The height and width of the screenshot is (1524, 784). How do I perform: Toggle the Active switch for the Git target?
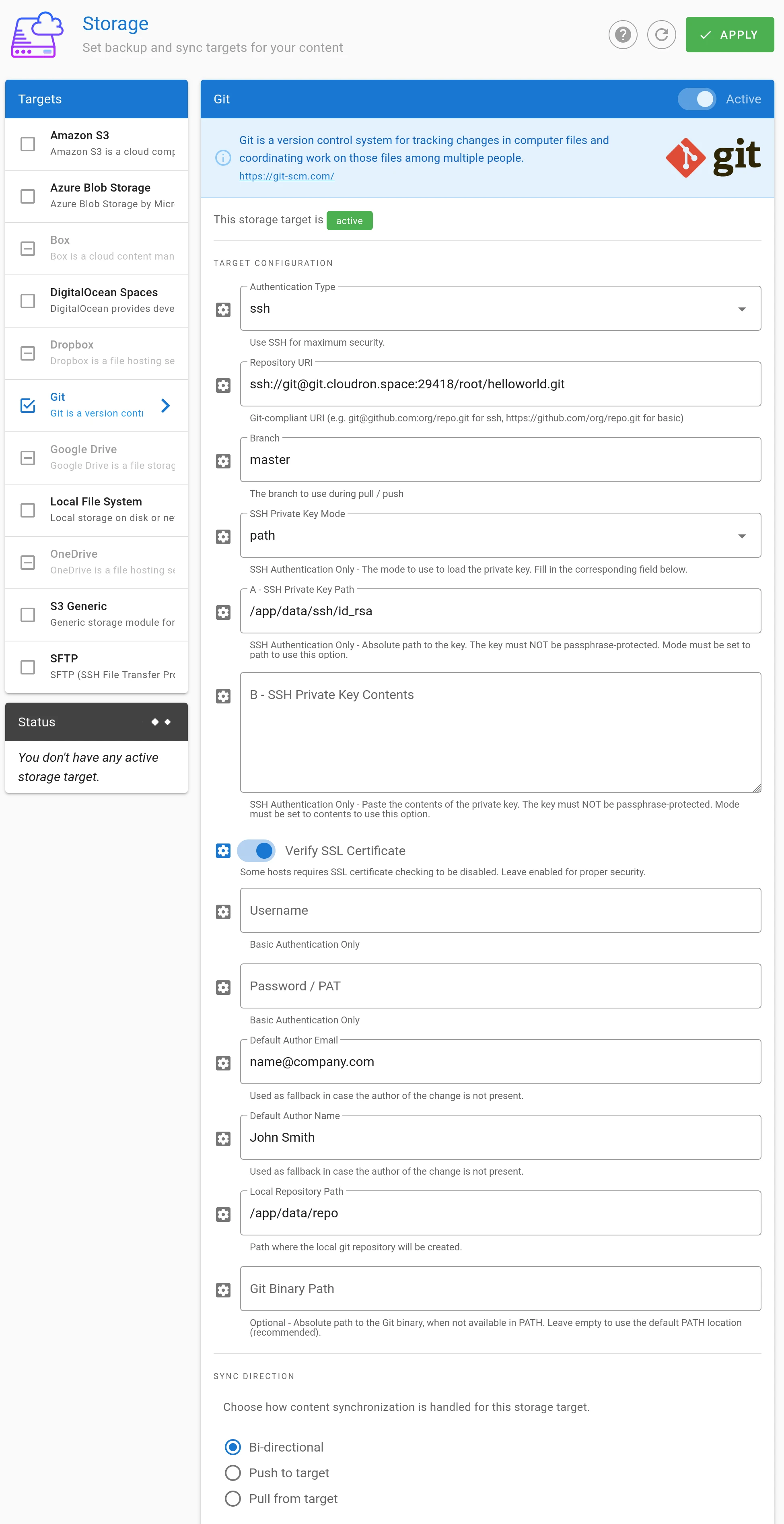pyautogui.click(x=696, y=99)
